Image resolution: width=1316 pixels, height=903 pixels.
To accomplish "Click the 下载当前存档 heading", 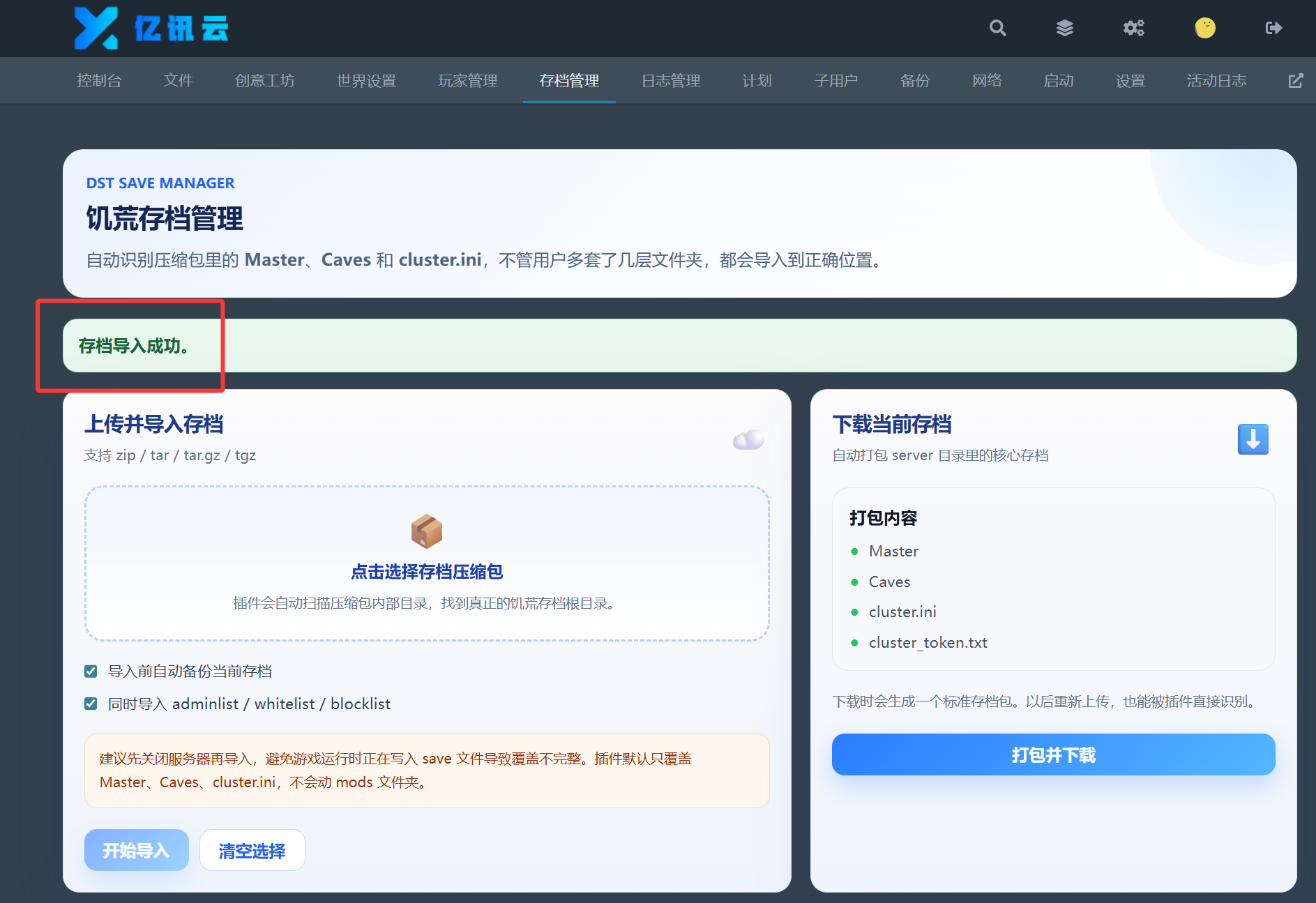I will pos(892,424).
